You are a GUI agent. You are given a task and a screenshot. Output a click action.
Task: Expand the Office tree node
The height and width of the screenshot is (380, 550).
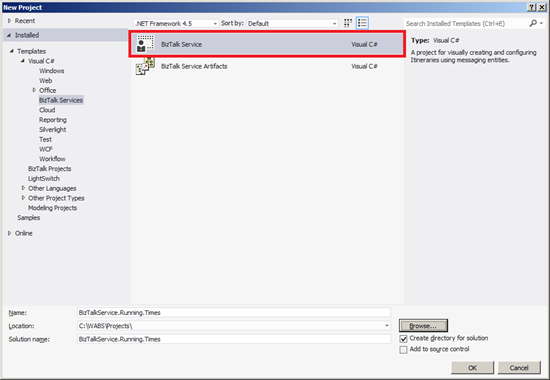(x=34, y=90)
